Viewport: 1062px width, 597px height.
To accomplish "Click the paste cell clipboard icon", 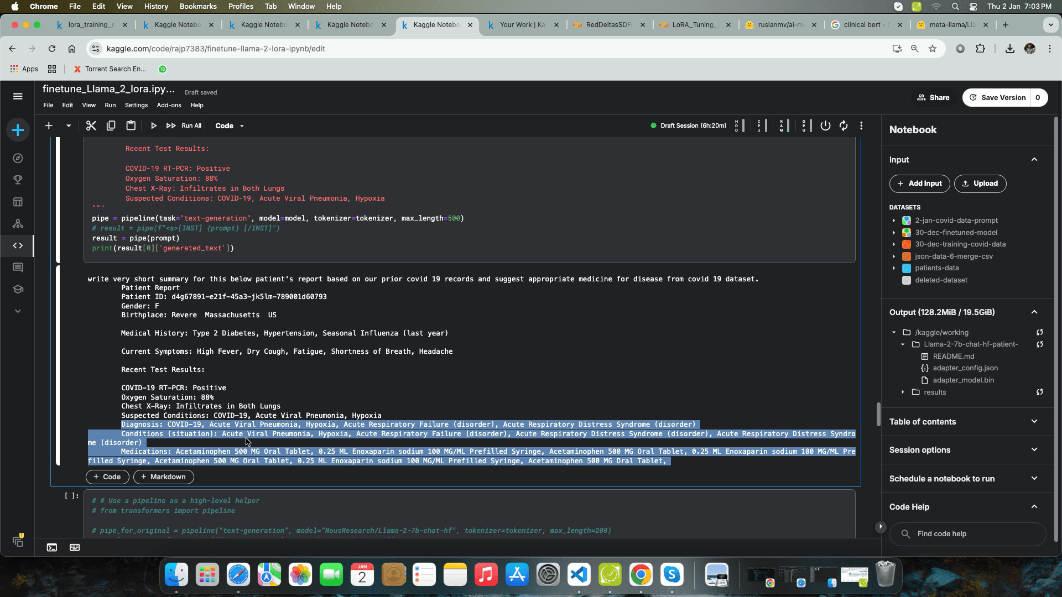I will tap(130, 126).
